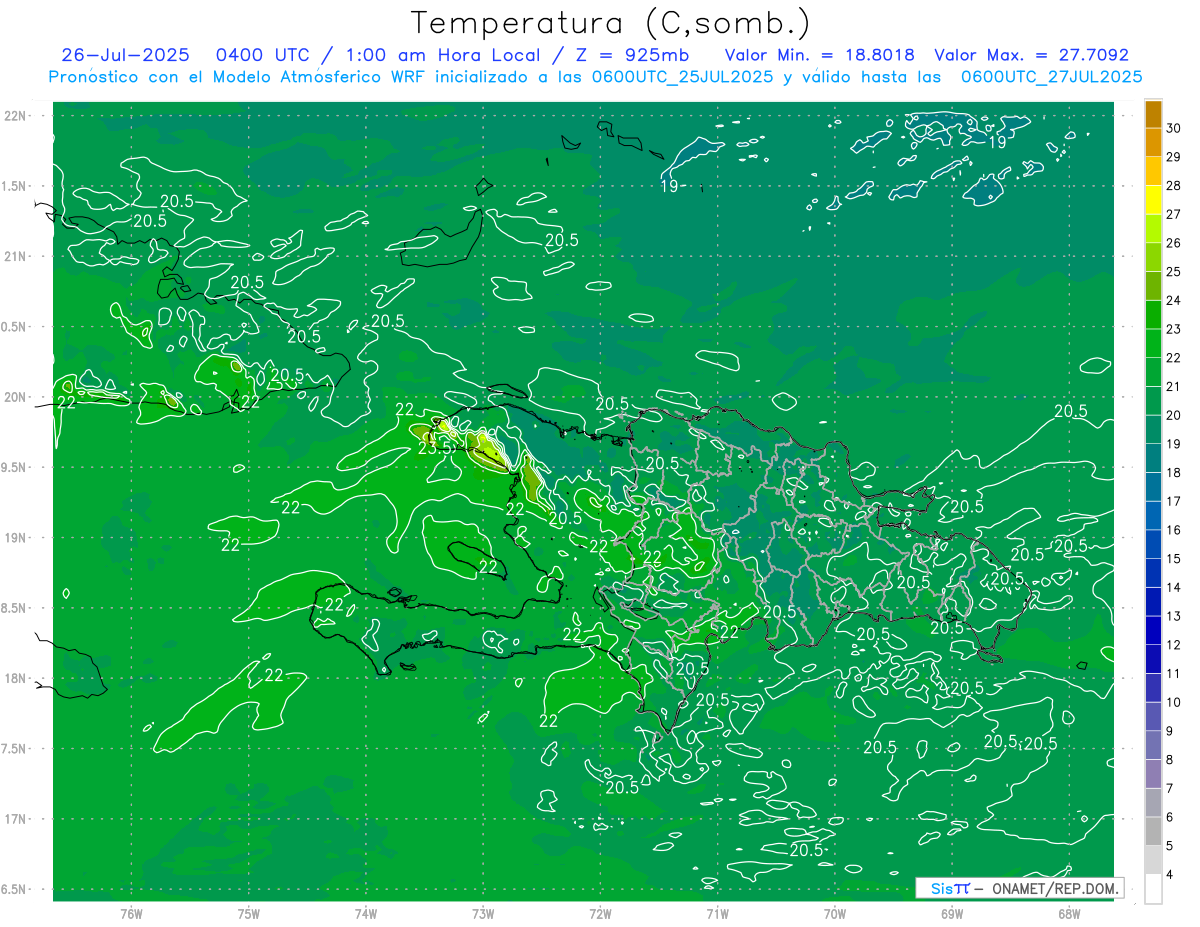
Task: Click the color scale label "9"
Action: pos(1171,732)
